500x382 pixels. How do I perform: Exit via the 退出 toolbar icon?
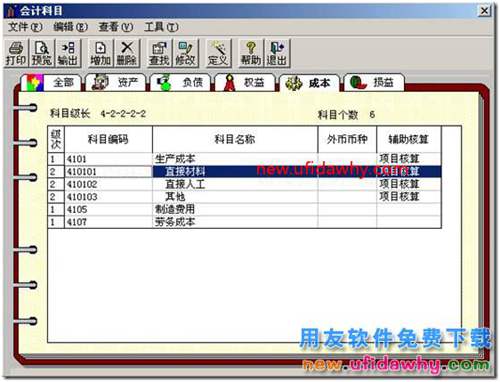point(277,53)
